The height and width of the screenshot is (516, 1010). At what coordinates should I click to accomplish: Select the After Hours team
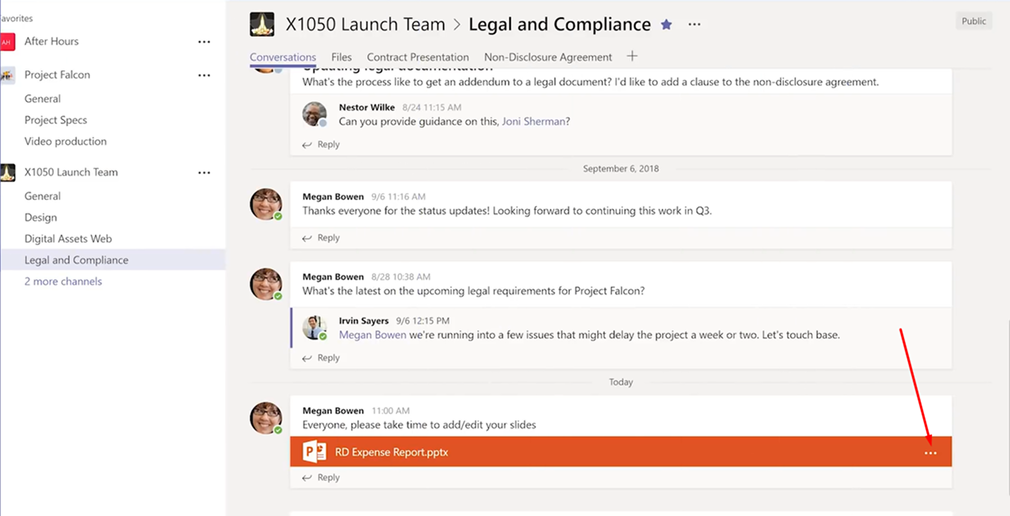coord(52,41)
